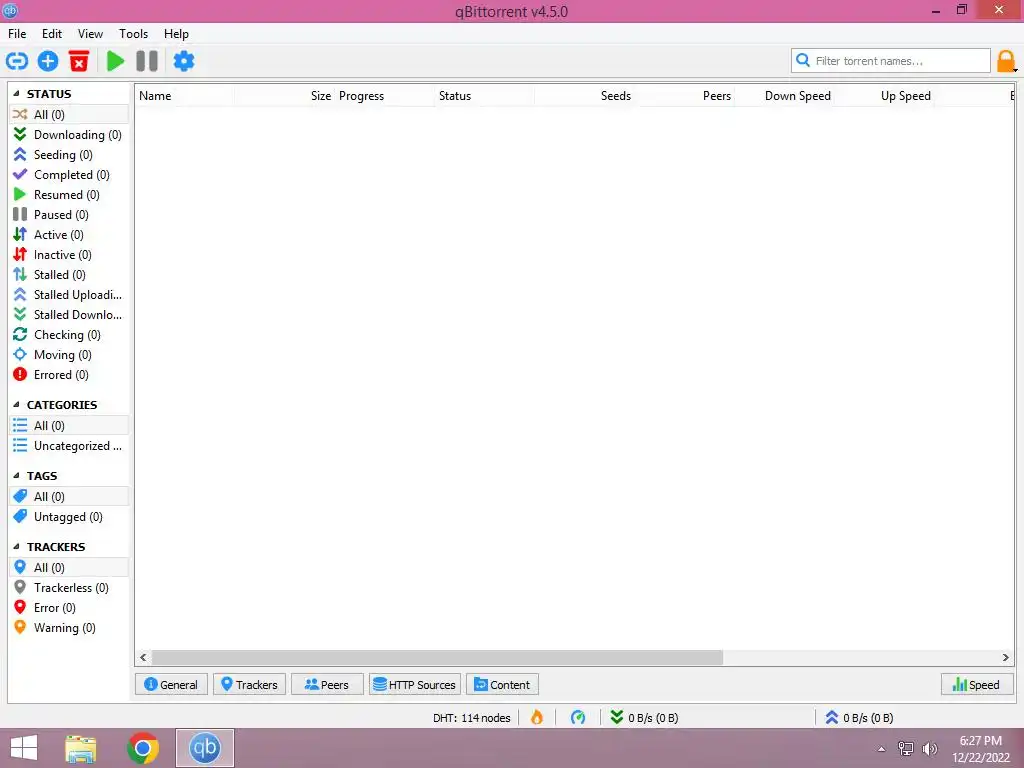1024x768 pixels.
Task: Switch to the Peers tab
Action: [327, 684]
